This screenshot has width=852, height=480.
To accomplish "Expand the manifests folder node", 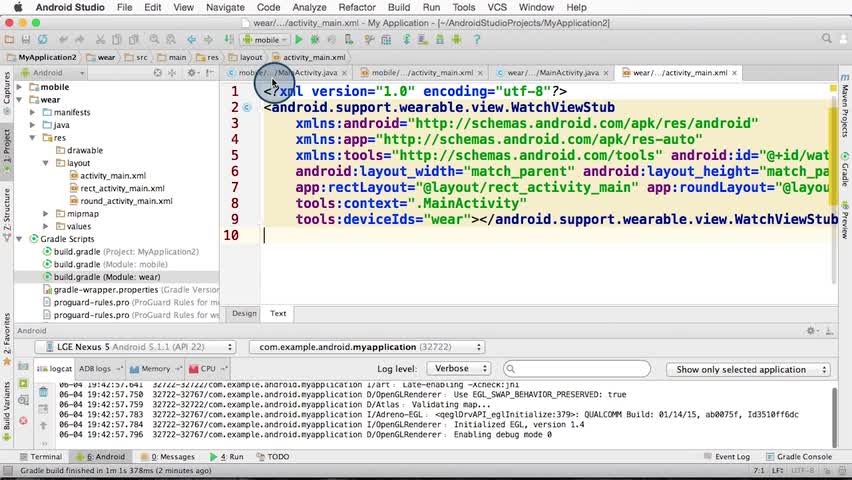I will (33, 112).
